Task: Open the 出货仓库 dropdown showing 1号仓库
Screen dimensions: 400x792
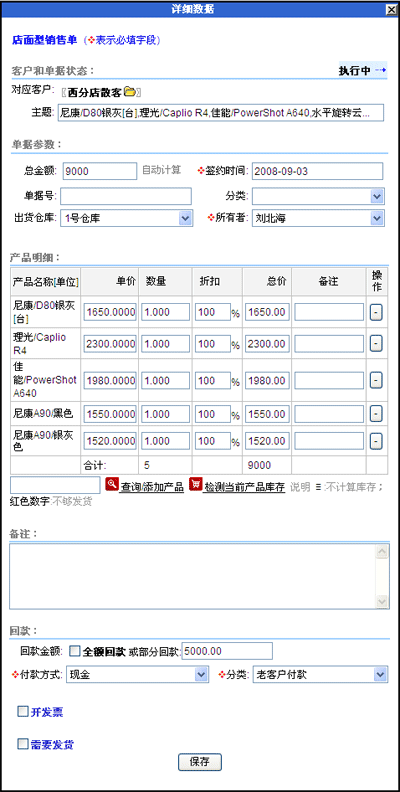Action: [x=126, y=218]
